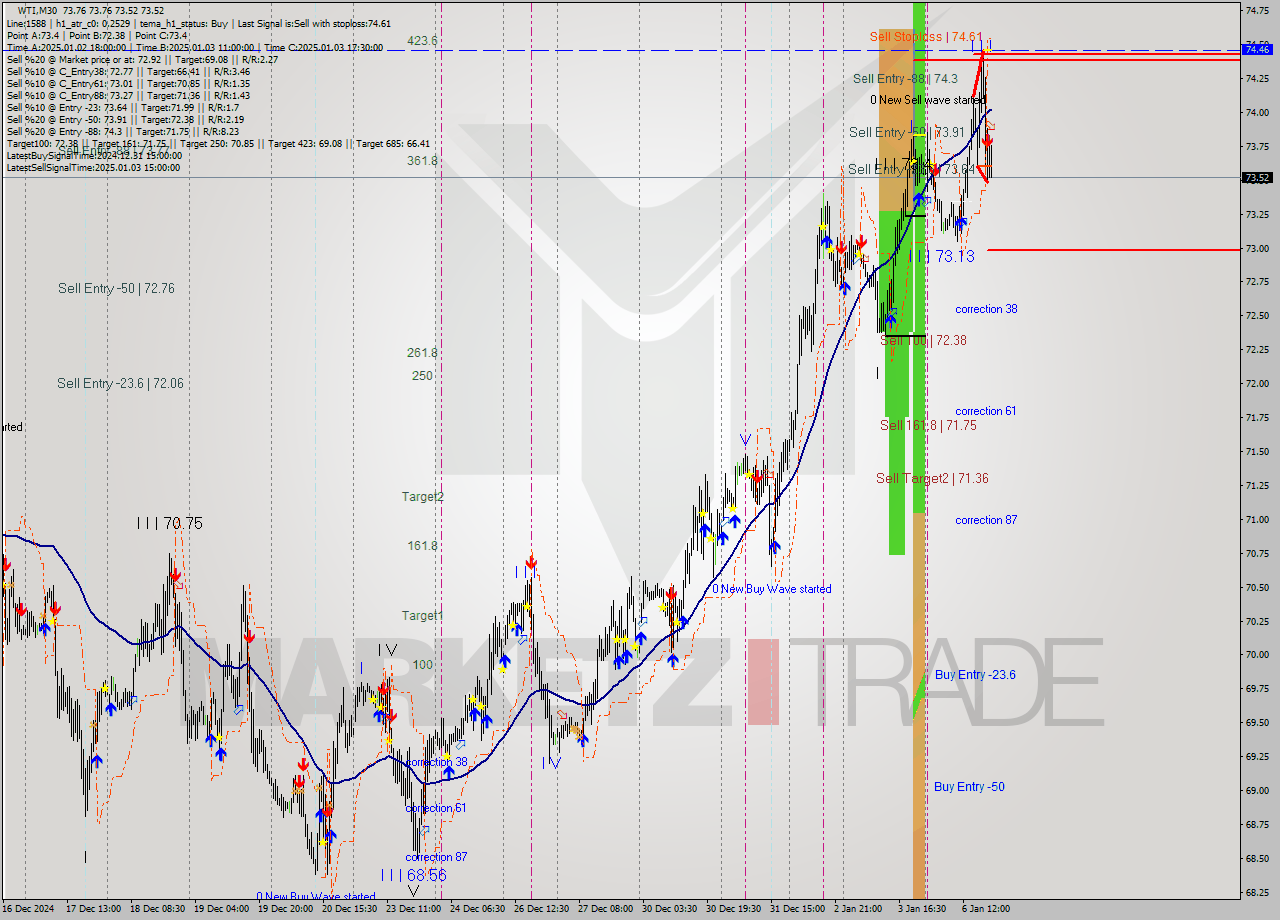Click the 'Target100: 72.38' info line

coord(218,144)
